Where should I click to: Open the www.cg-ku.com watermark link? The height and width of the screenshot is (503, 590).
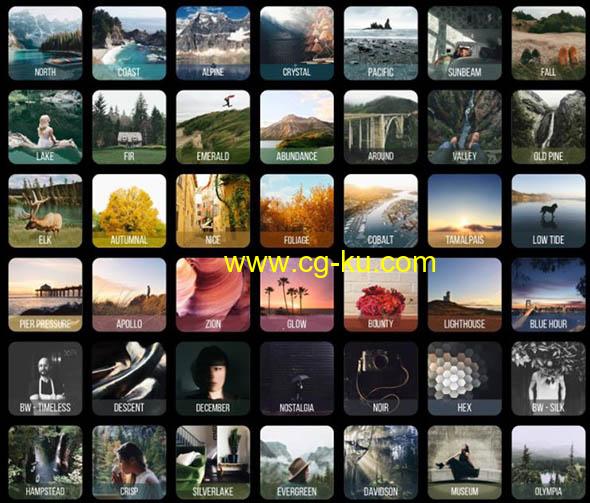[330, 264]
